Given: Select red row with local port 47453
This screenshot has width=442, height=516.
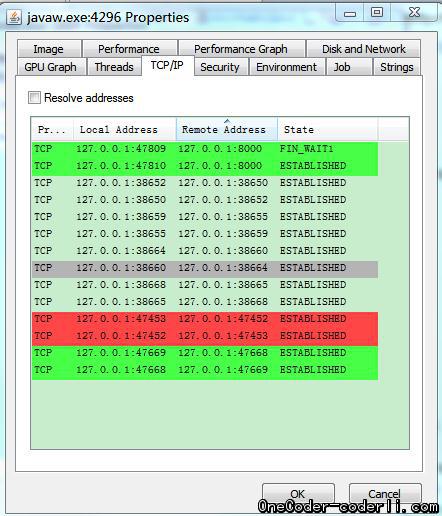Looking at the screenshot, I should click(205, 319).
